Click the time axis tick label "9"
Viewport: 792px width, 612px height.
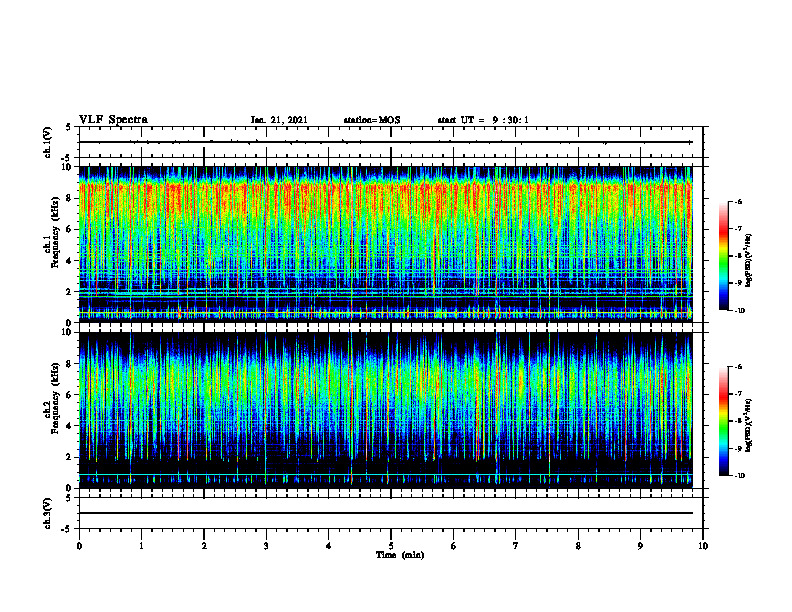point(640,546)
